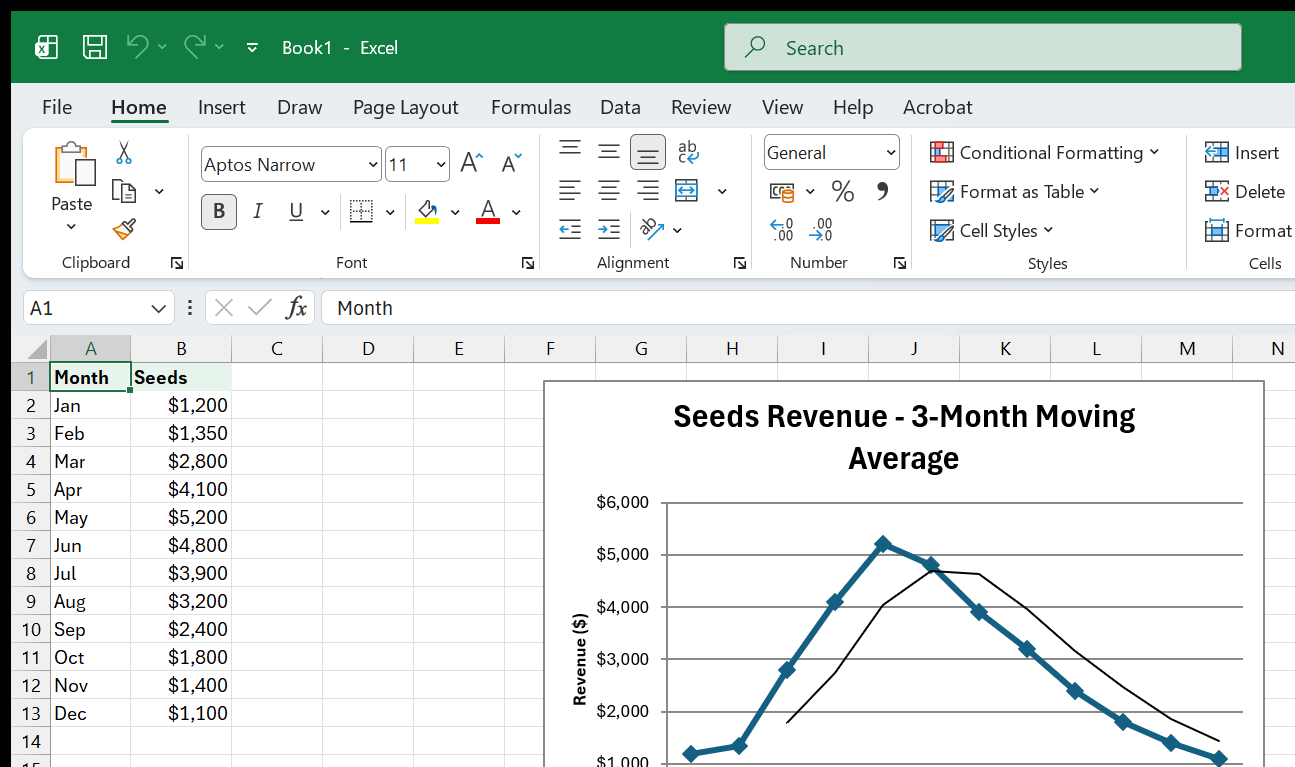This screenshot has height=767, width=1295.
Task: Open the File menu
Action: tap(57, 107)
